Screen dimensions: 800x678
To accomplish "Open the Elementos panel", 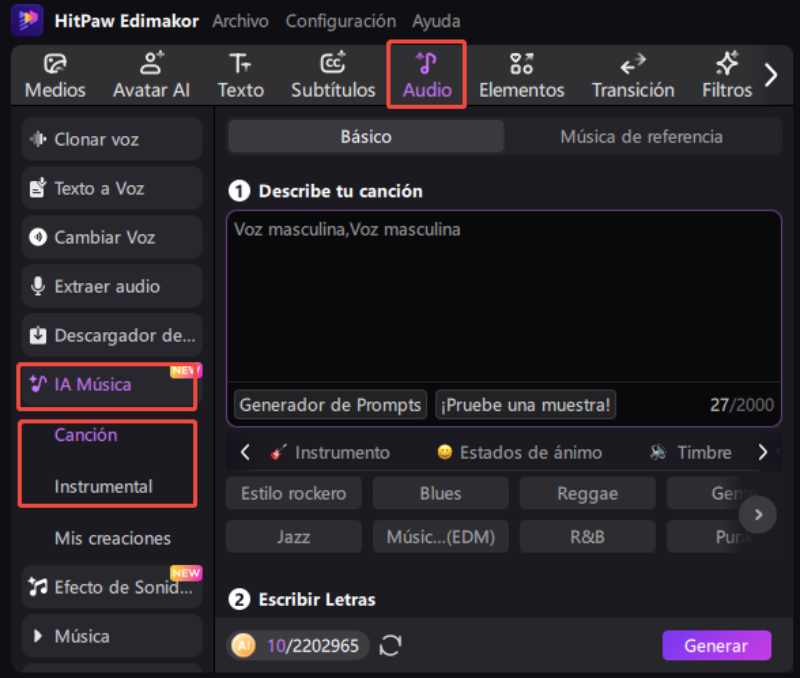I will (521, 76).
